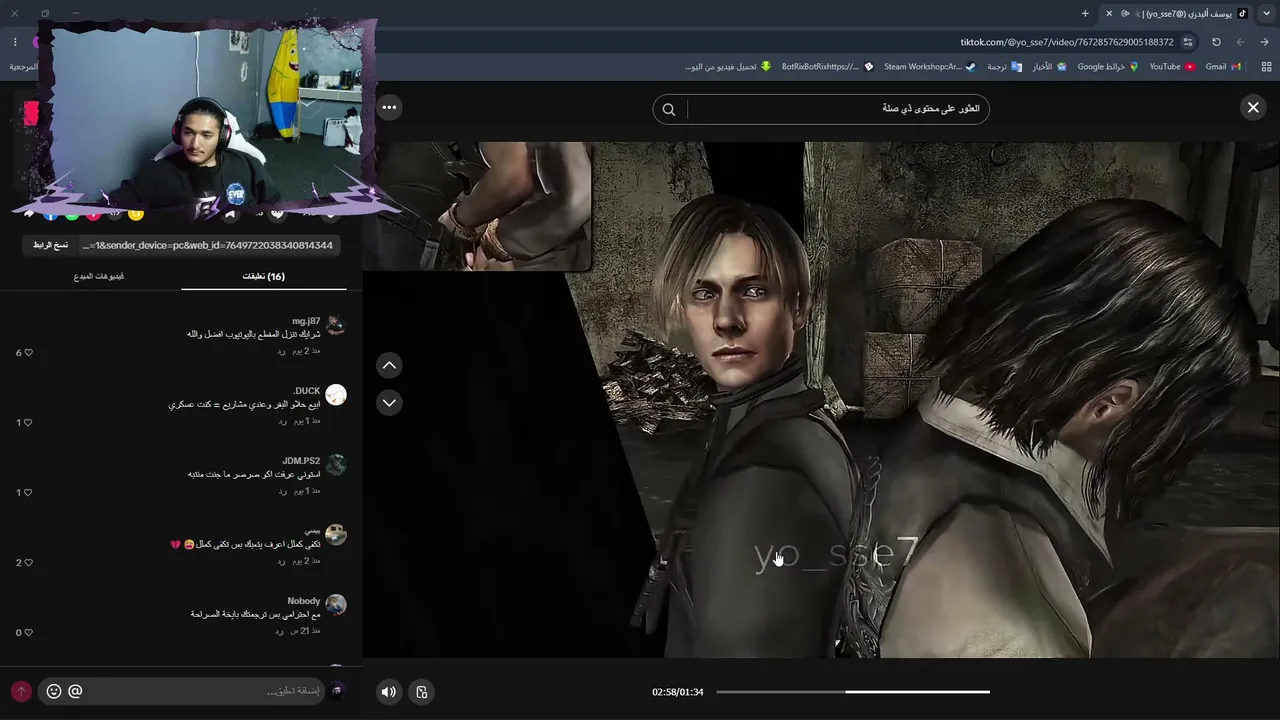Open the Google Maps bookmark
This screenshot has width=1280, height=720.
pos(1108,67)
